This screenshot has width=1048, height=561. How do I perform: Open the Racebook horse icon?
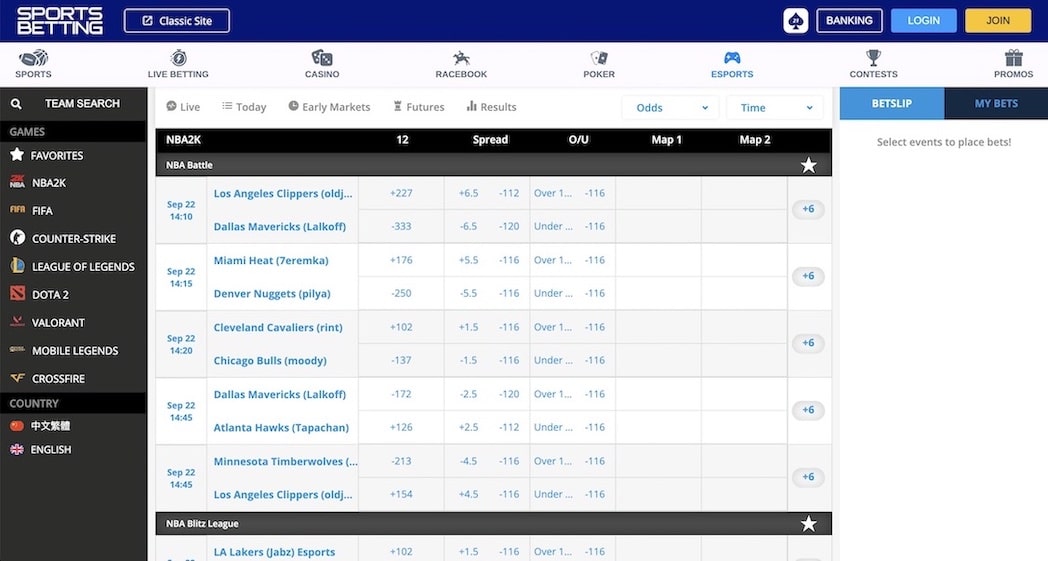(461, 58)
